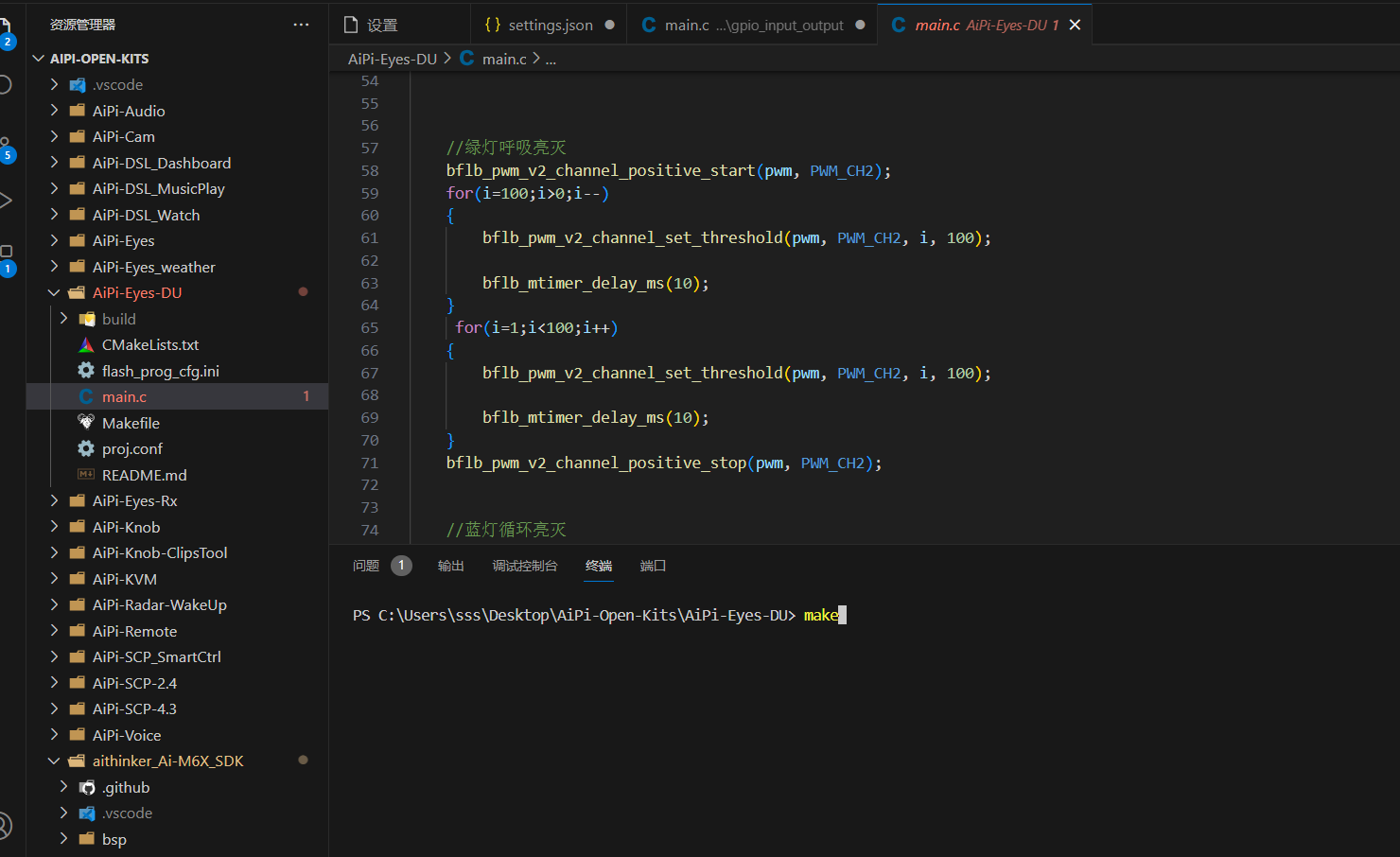Open Extensions activity icon with badge 1
Image resolution: width=1400 pixels, height=857 pixels.
pyautogui.click(x=7, y=260)
